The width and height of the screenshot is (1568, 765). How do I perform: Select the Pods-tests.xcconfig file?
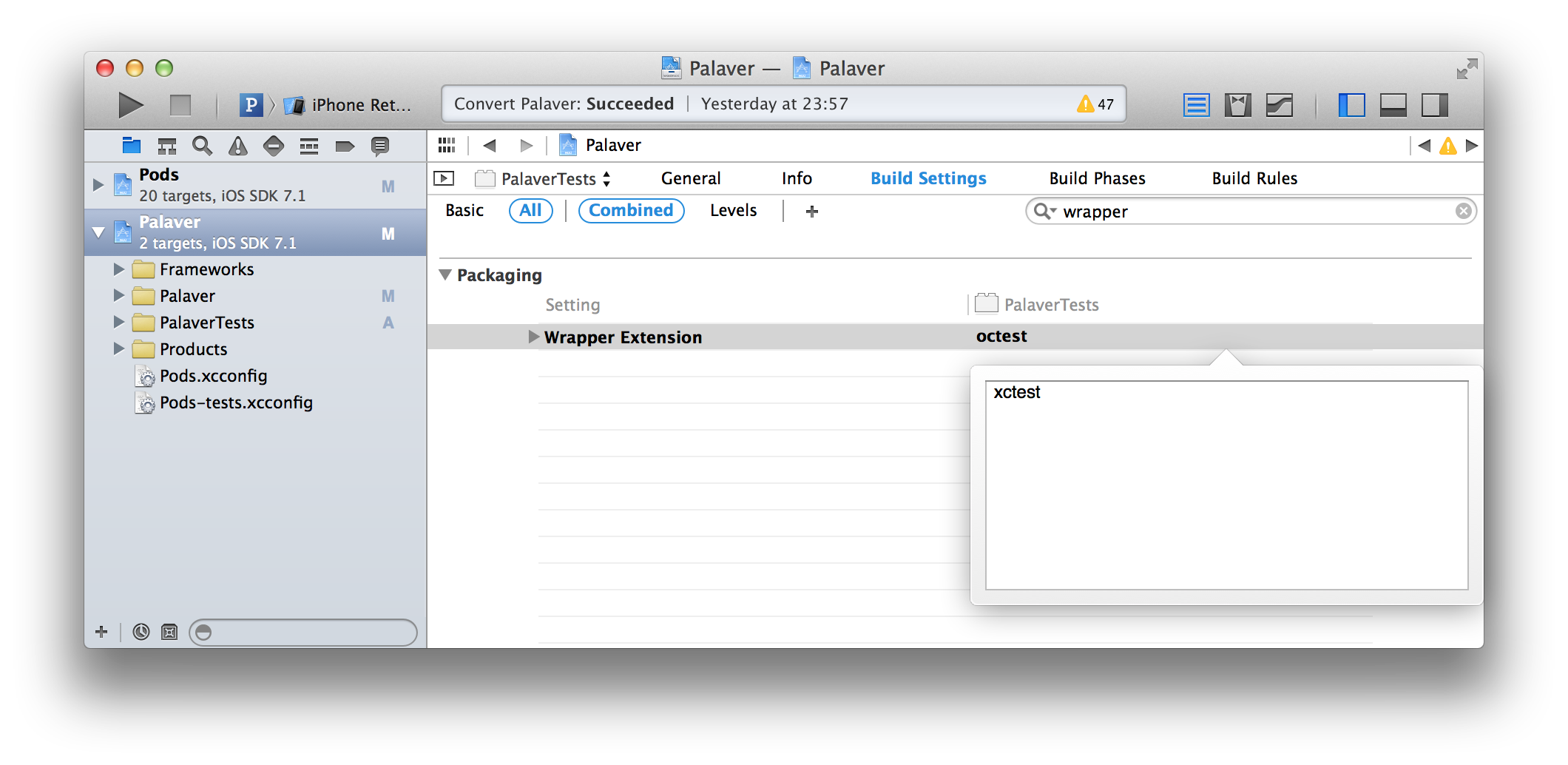point(224,402)
